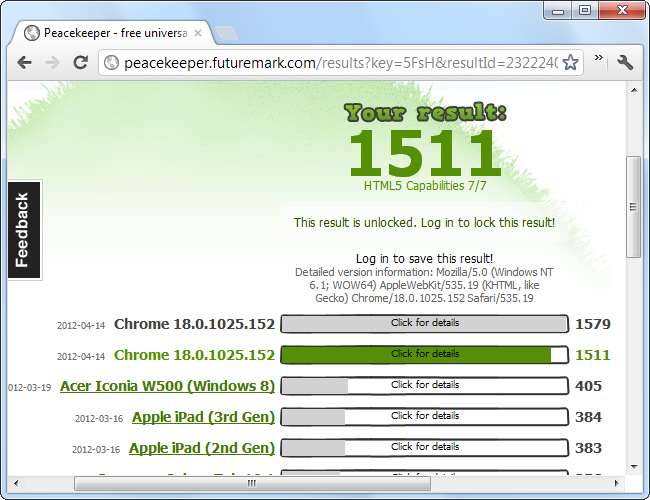Reload the Peacekeeper results page
Viewport: 650px width, 500px height.
coord(80,63)
